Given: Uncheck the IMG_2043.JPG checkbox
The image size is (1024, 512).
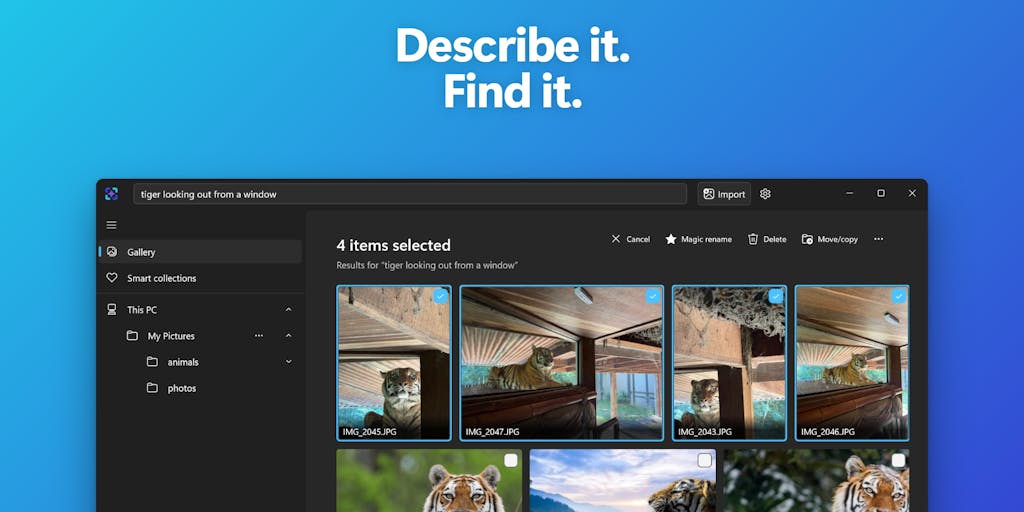Looking at the screenshot, I should pyautogui.click(x=776, y=296).
